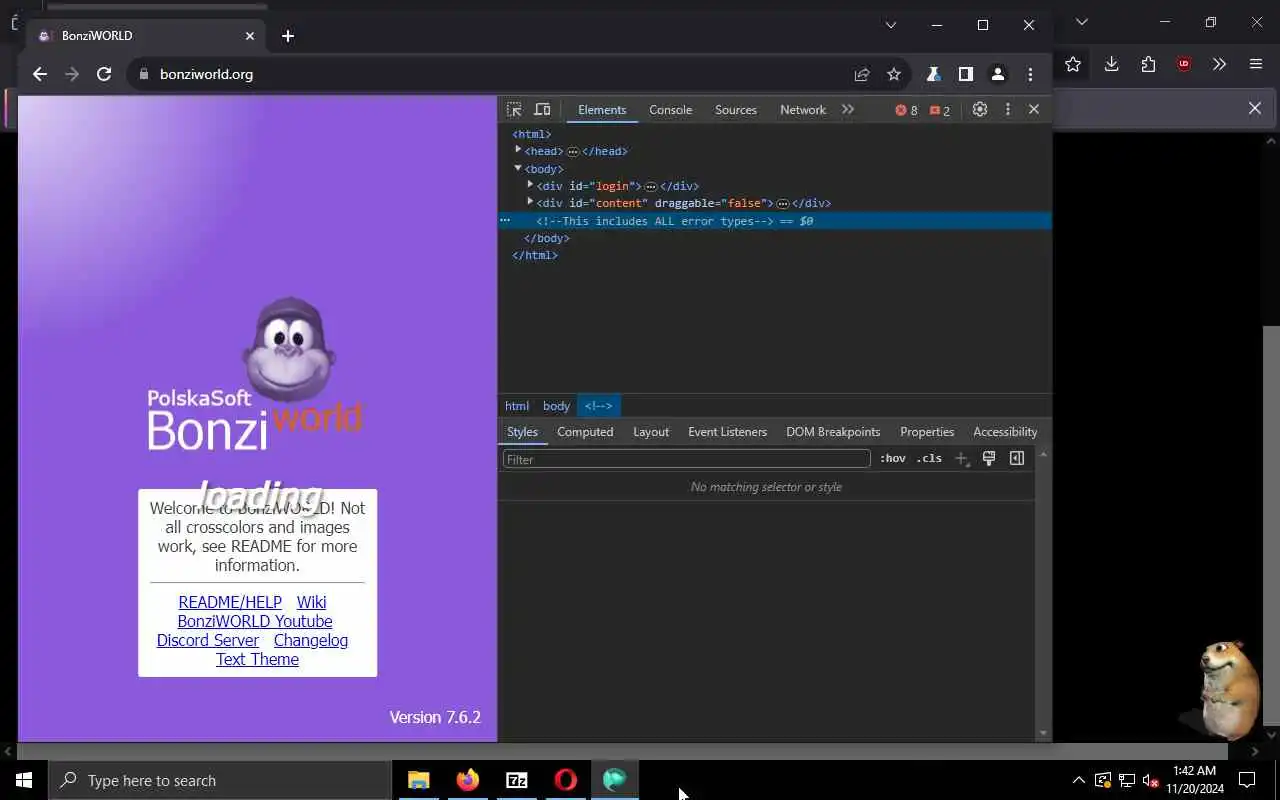The width and height of the screenshot is (1280, 800).
Task: Open the Event Listeners tab
Action: 727,432
